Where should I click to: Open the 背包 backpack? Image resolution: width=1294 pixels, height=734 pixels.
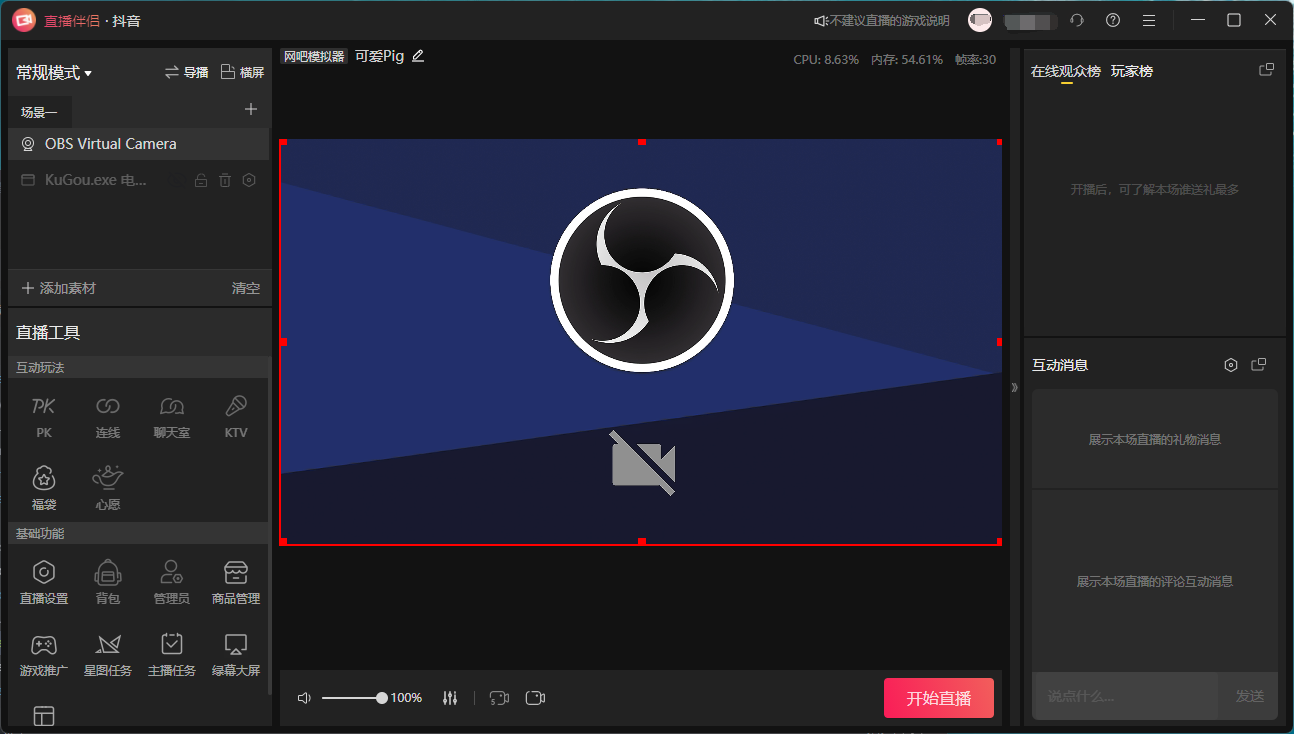click(107, 583)
